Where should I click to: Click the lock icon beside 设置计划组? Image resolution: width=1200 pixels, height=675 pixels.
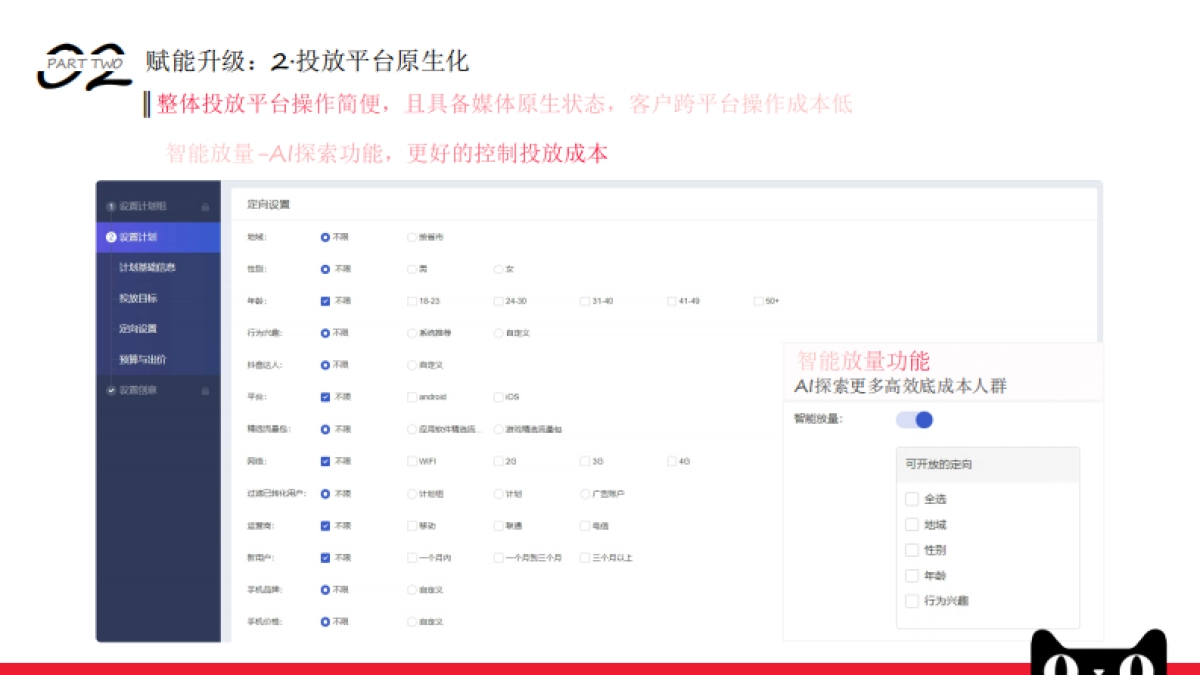(x=205, y=204)
